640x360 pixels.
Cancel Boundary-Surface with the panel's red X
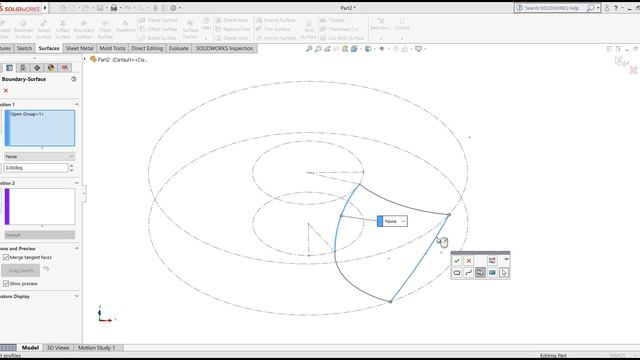pyautogui.click(x=6, y=91)
